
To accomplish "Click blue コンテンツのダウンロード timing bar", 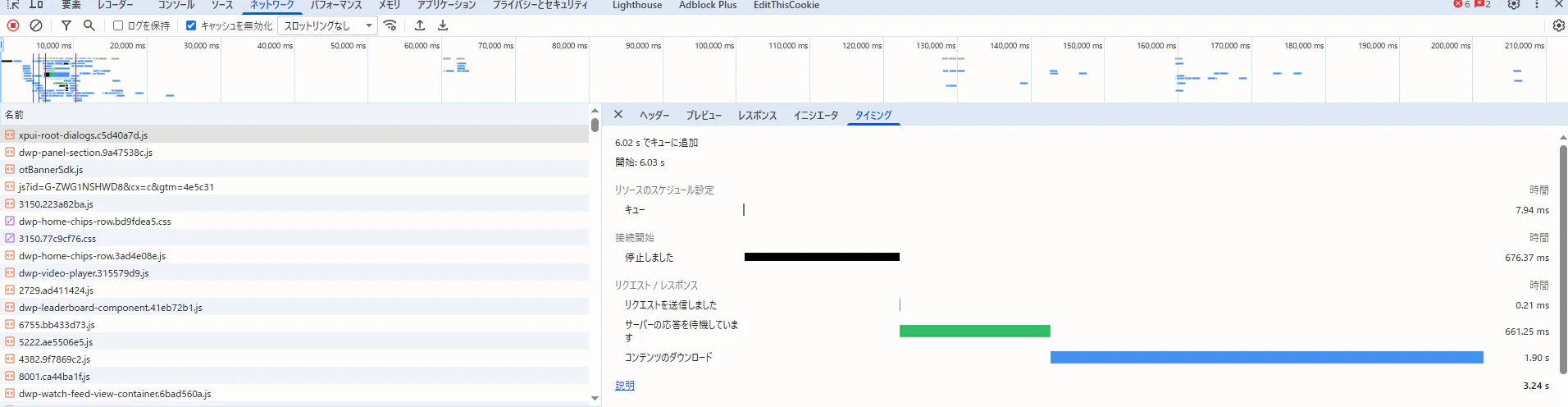I will (x=1267, y=357).
